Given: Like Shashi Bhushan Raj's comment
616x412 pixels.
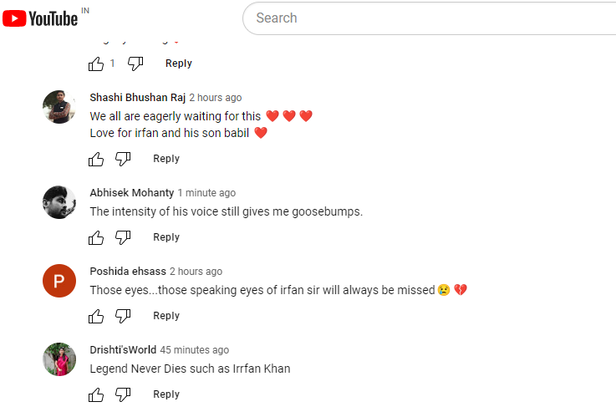Looking at the screenshot, I should tap(96, 159).
